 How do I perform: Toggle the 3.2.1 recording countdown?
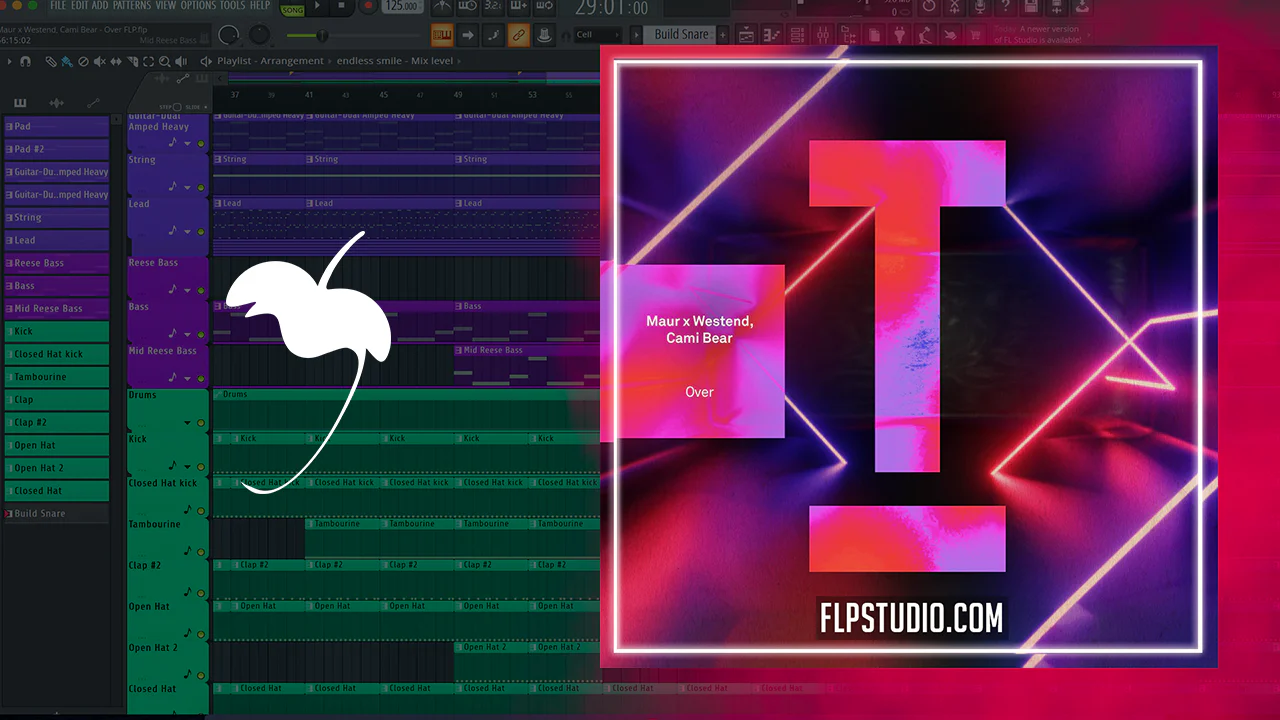coord(493,6)
